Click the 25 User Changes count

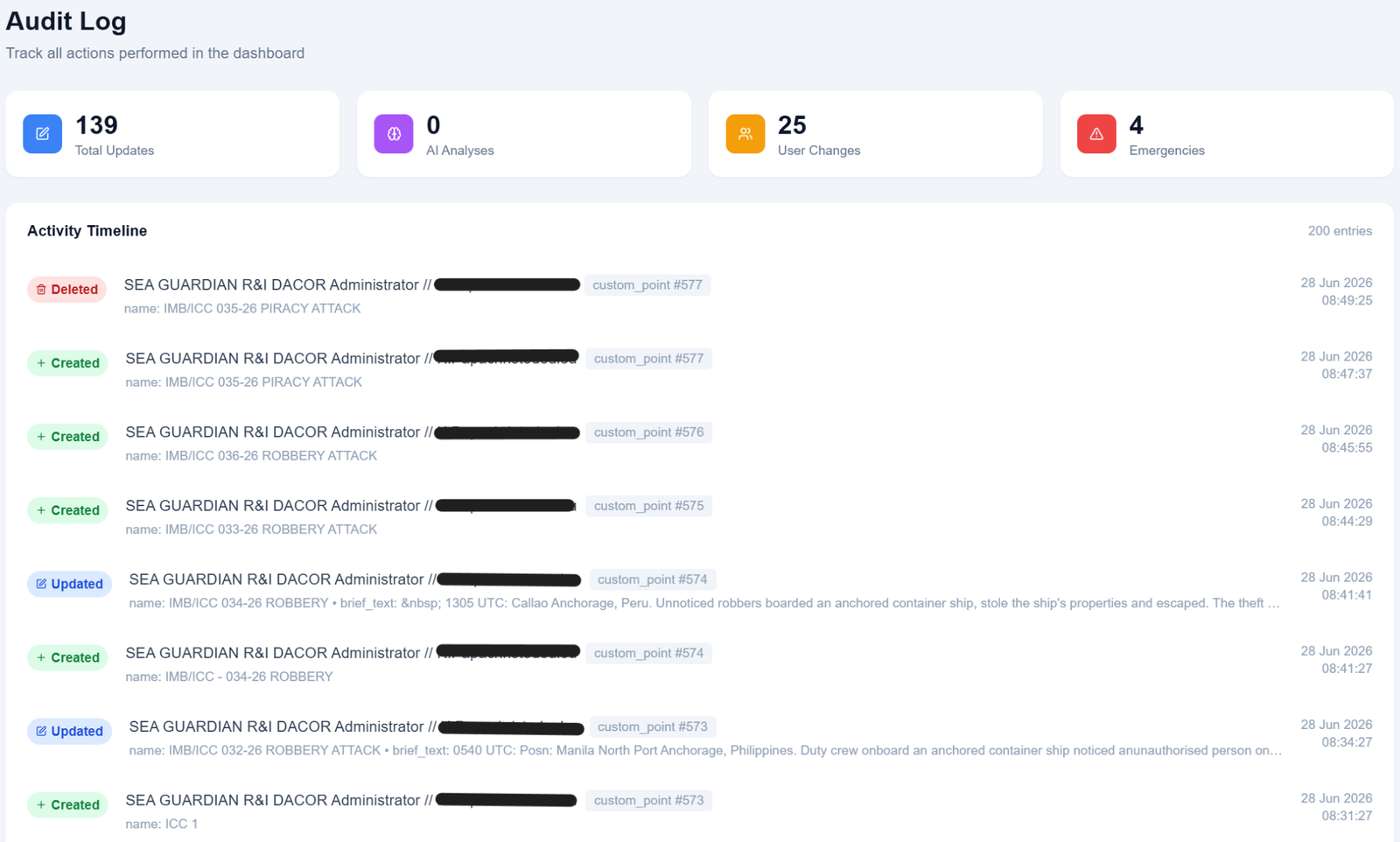click(792, 125)
